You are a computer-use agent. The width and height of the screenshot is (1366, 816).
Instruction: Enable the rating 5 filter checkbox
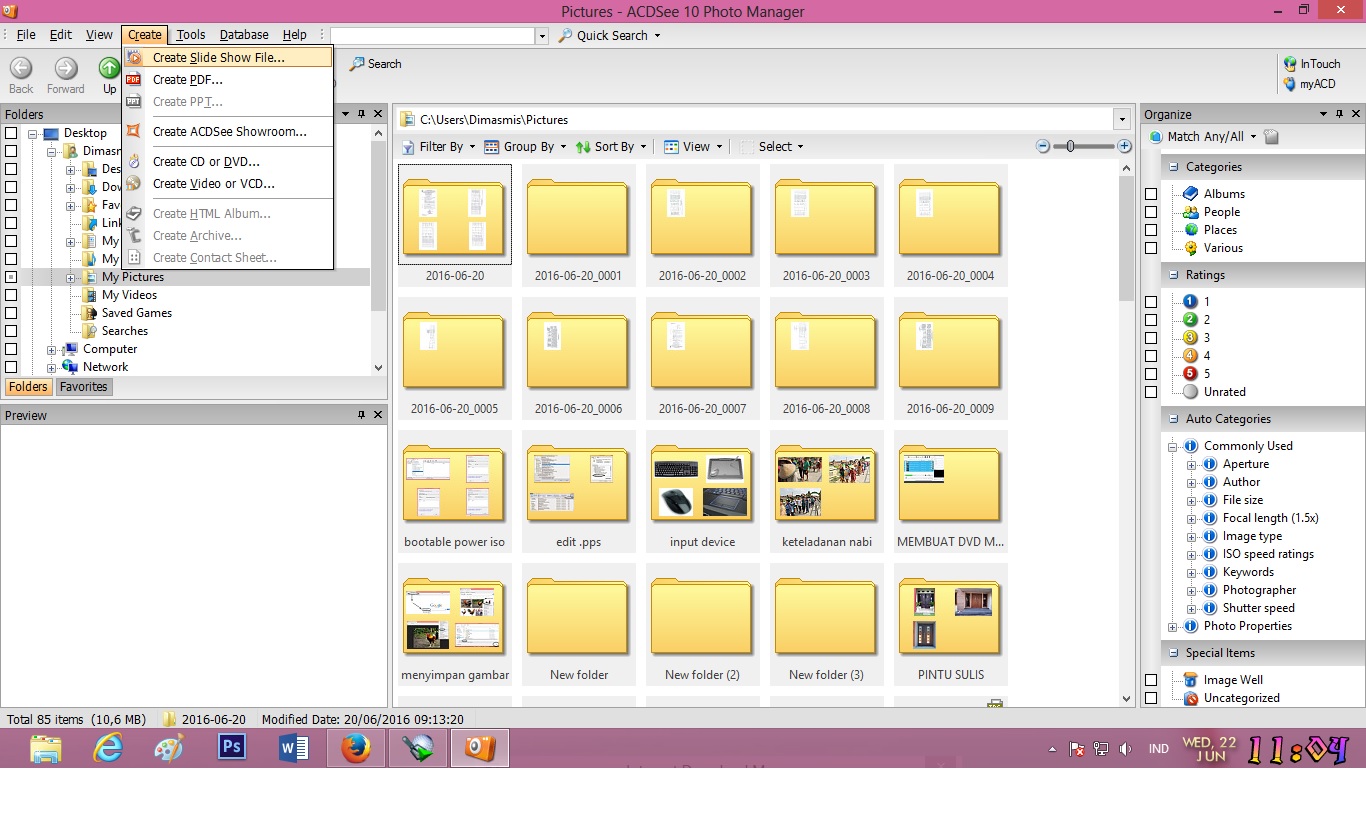(x=1151, y=373)
